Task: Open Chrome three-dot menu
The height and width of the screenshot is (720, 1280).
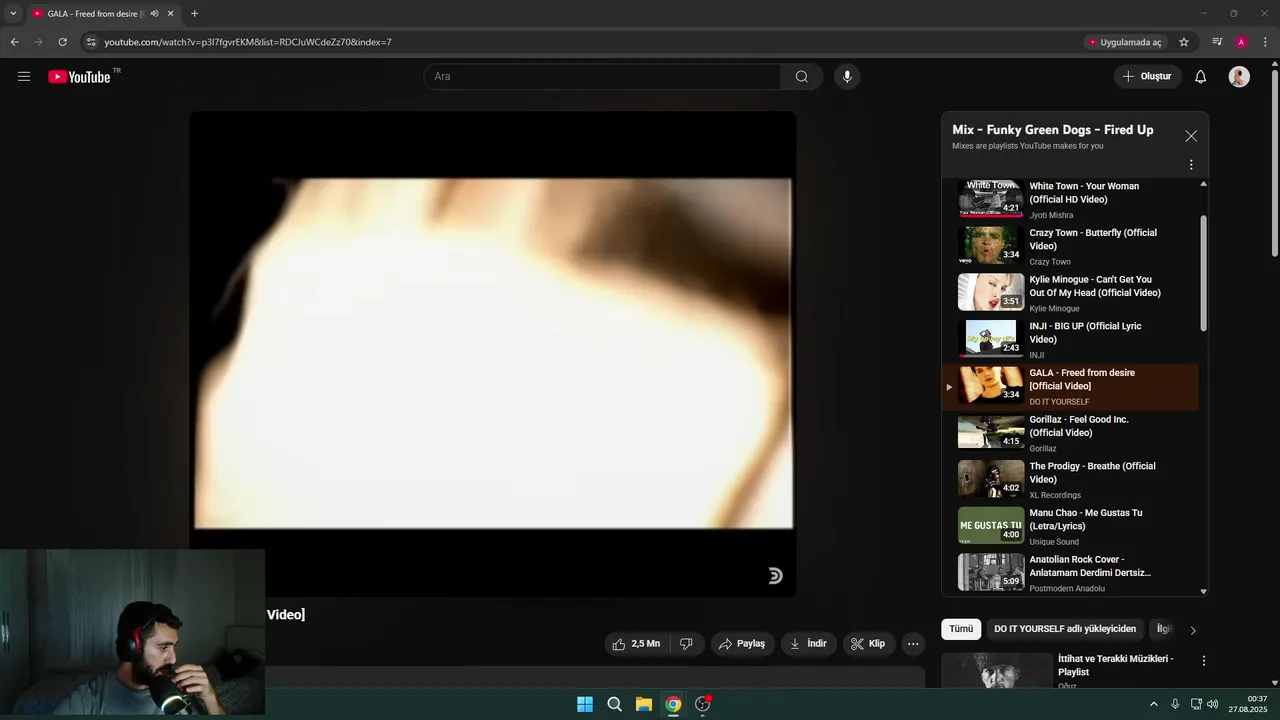Action: tap(1265, 42)
